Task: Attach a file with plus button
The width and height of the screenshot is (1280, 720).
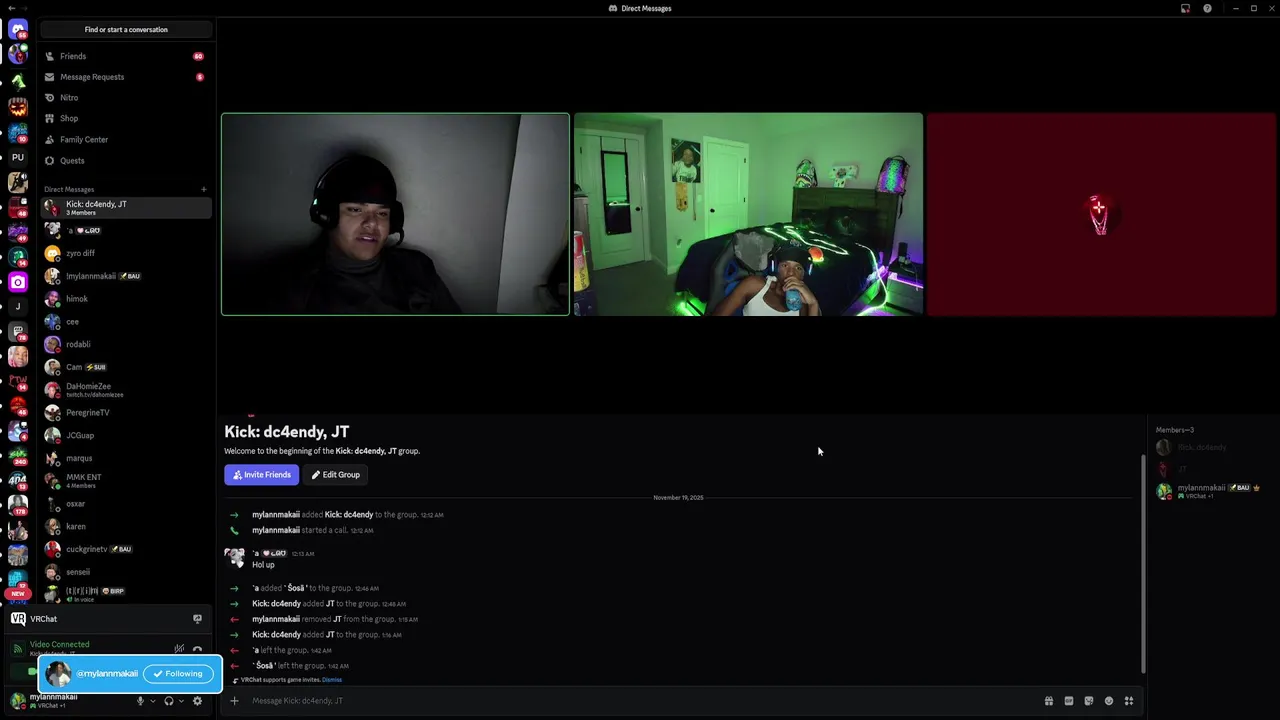Action: [x=234, y=701]
